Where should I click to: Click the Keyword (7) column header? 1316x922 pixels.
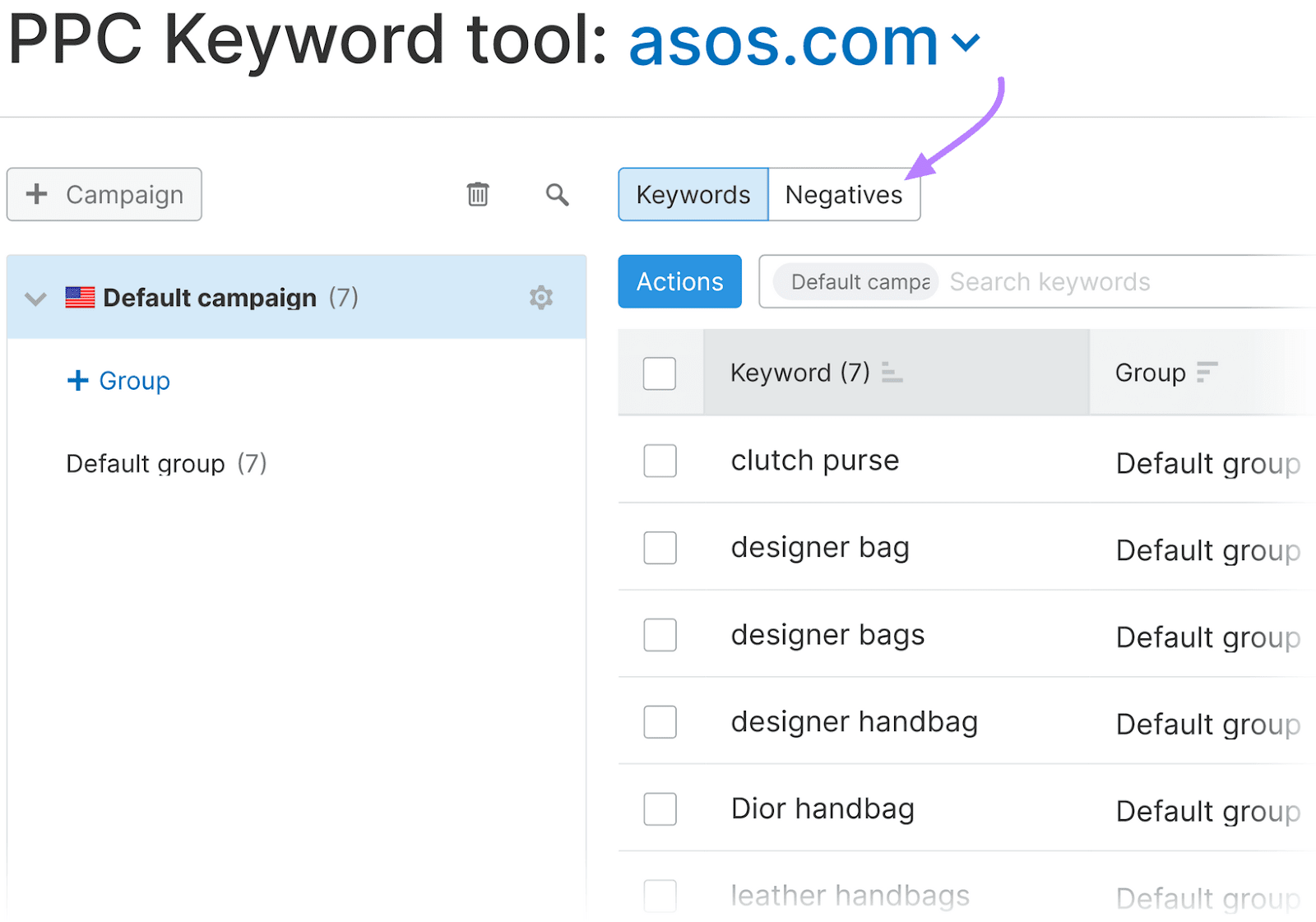(897, 373)
